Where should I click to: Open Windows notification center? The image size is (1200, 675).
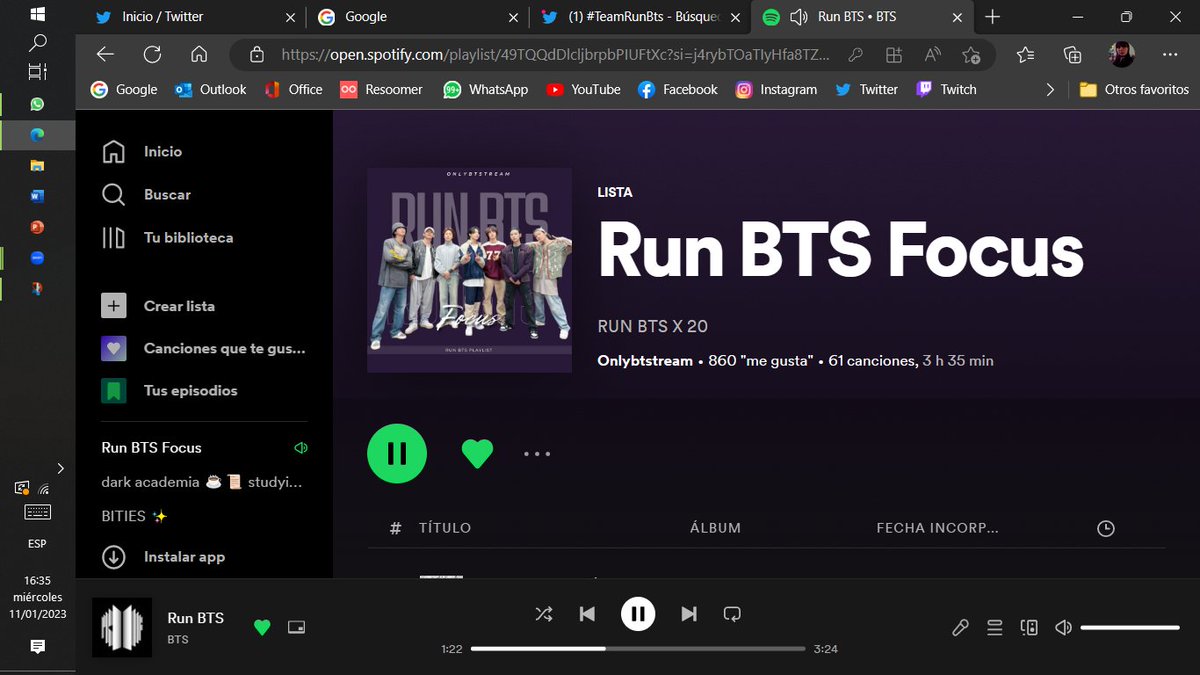point(37,647)
